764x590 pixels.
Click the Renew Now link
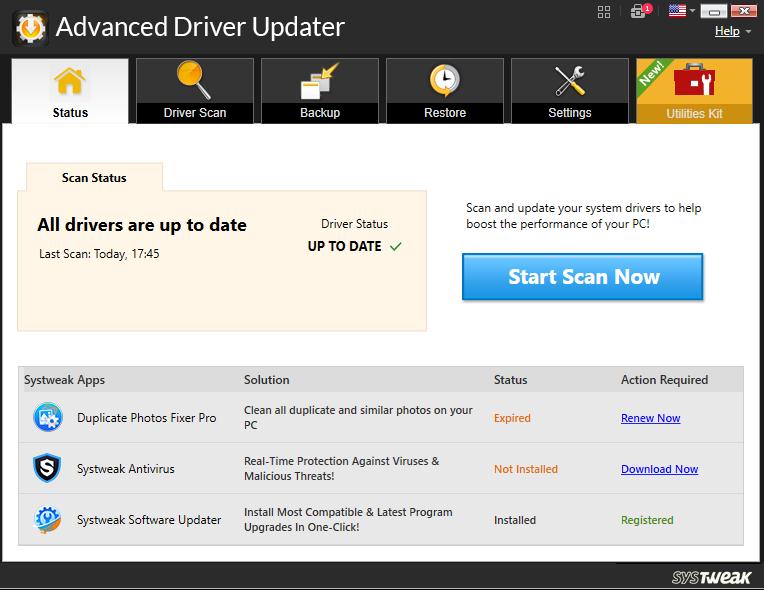coord(650,418)
